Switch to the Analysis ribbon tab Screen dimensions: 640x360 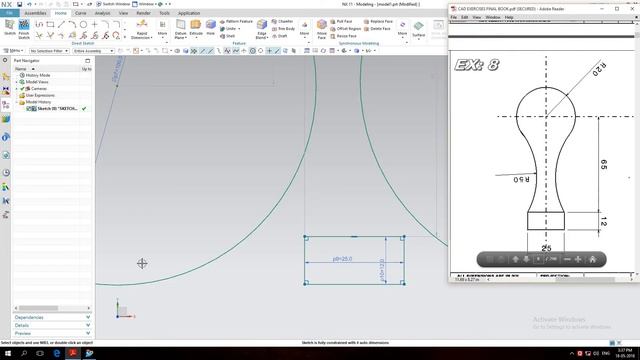pyautogui.click(x=102, y=13)
